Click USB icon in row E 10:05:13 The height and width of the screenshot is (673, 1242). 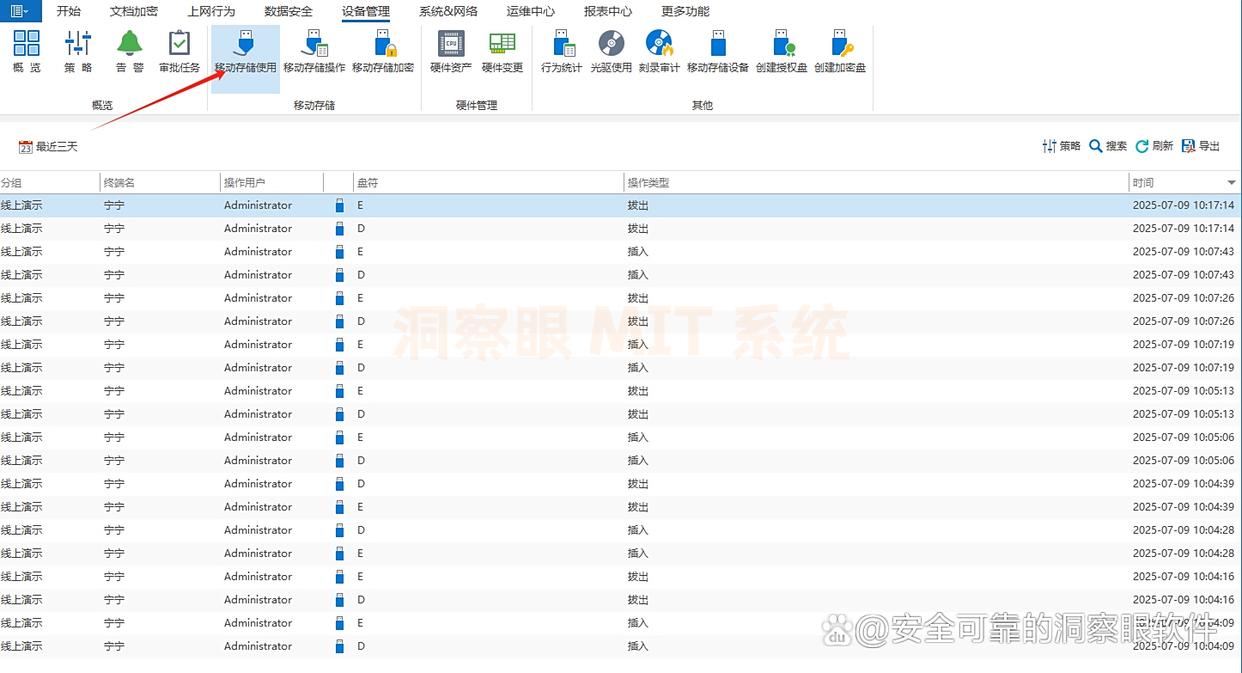coord(339,391)
